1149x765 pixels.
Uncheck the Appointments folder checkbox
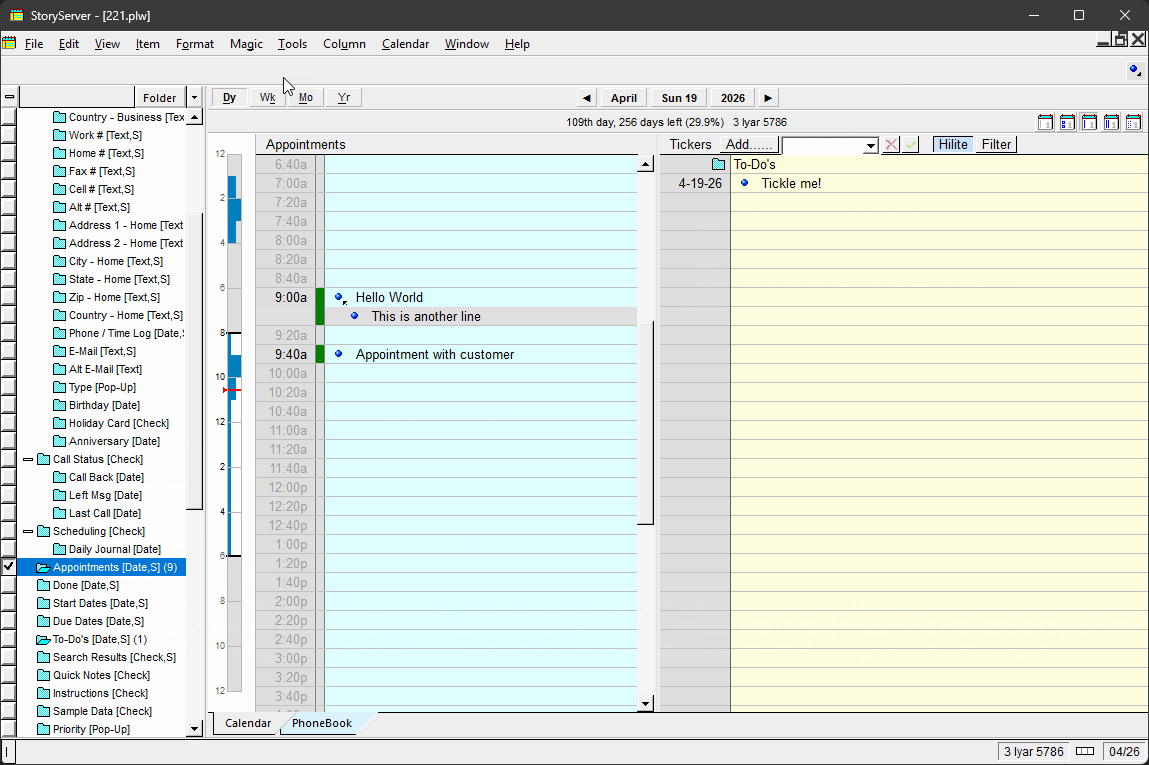[x=9, y=566]
